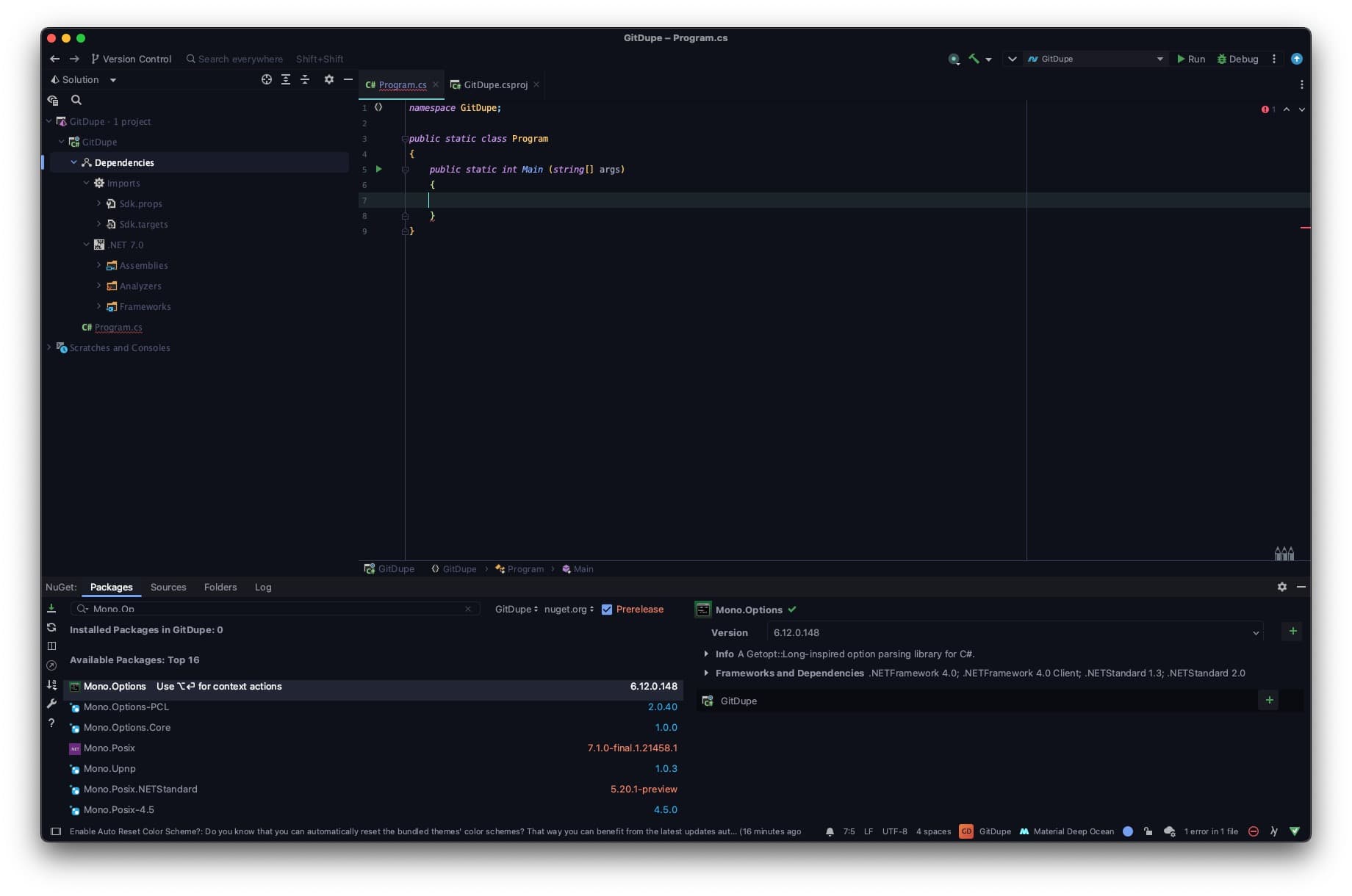Click the search magnifier in Solution panel

click(x=76, y=100)
